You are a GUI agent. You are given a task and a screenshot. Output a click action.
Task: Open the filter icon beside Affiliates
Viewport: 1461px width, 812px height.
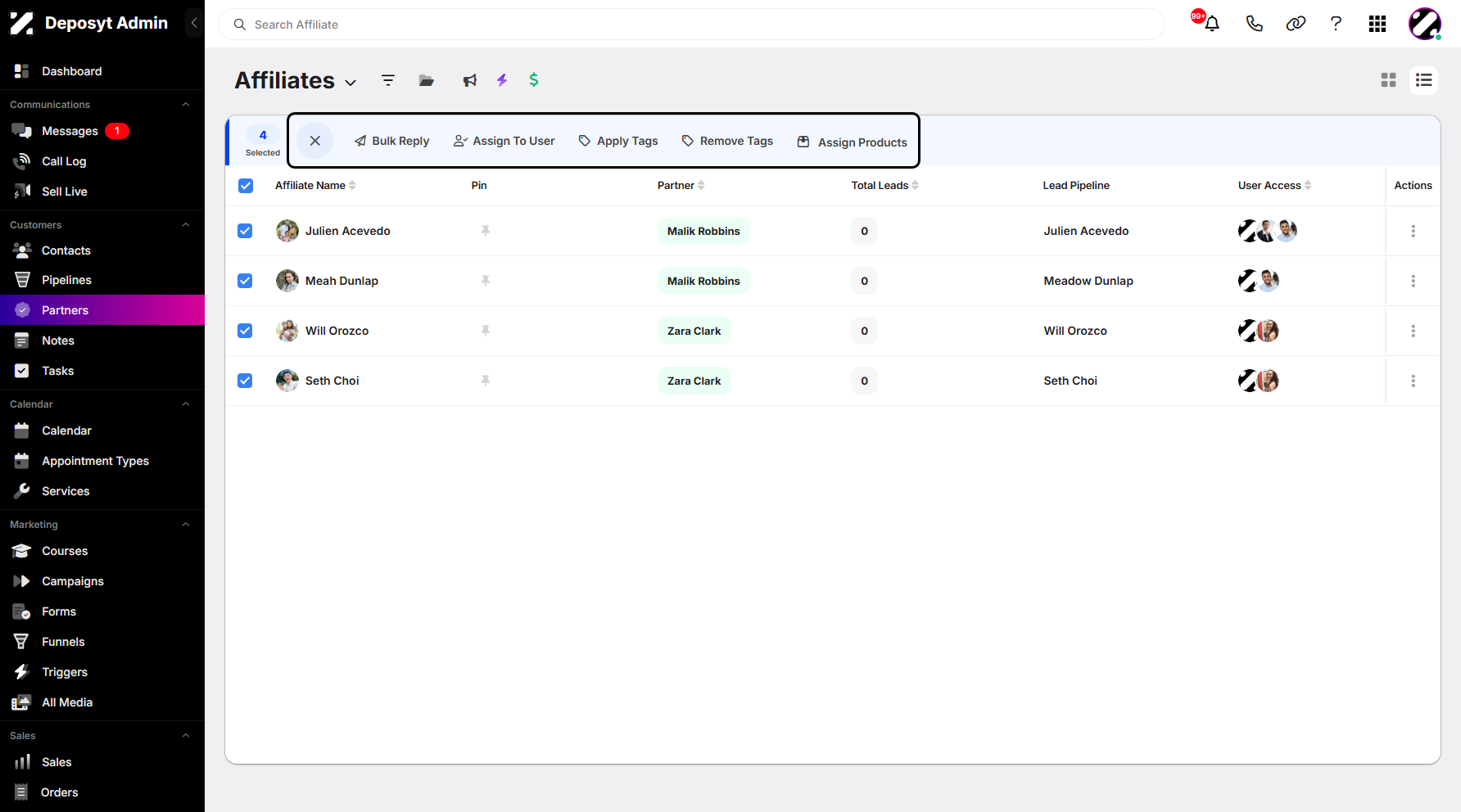pos(388,80)
